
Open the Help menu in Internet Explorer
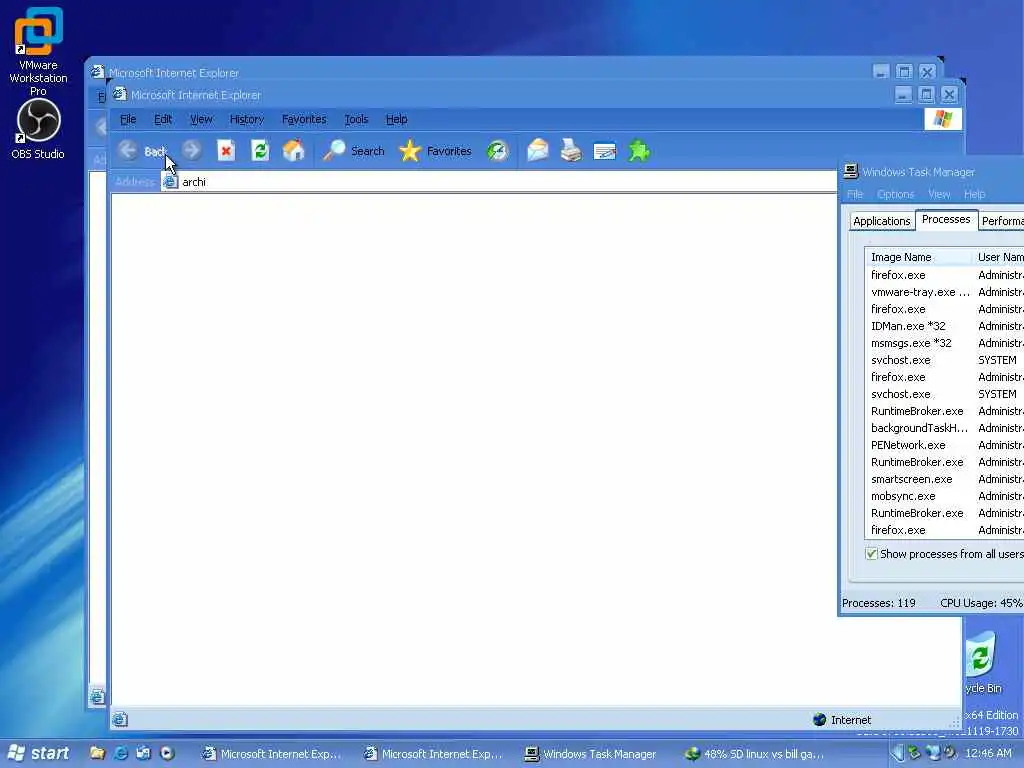pos(396,119)
